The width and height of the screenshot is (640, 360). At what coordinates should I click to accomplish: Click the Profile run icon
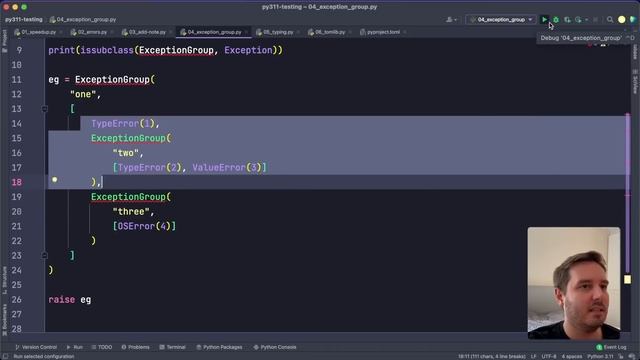578,20
